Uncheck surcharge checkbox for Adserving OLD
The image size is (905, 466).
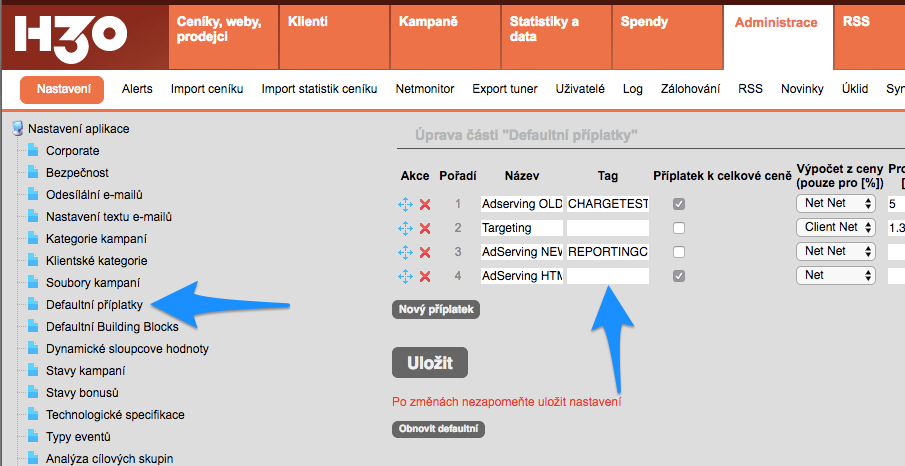pos(679,204)
